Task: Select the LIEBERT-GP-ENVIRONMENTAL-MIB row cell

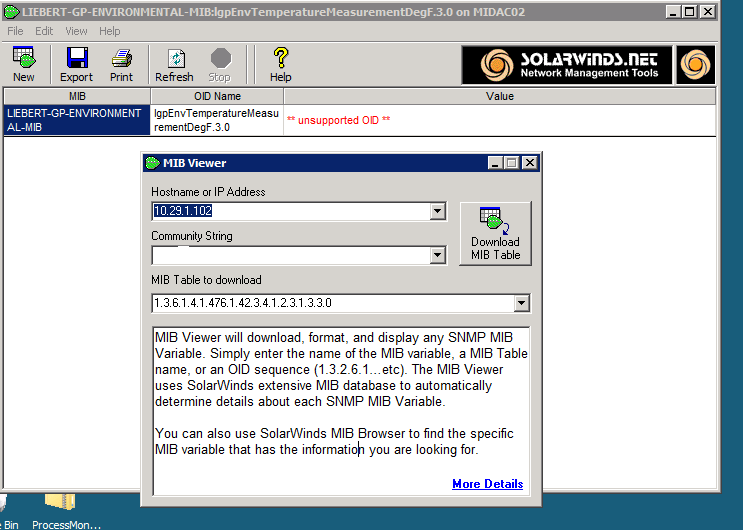Action: (77, 120)
